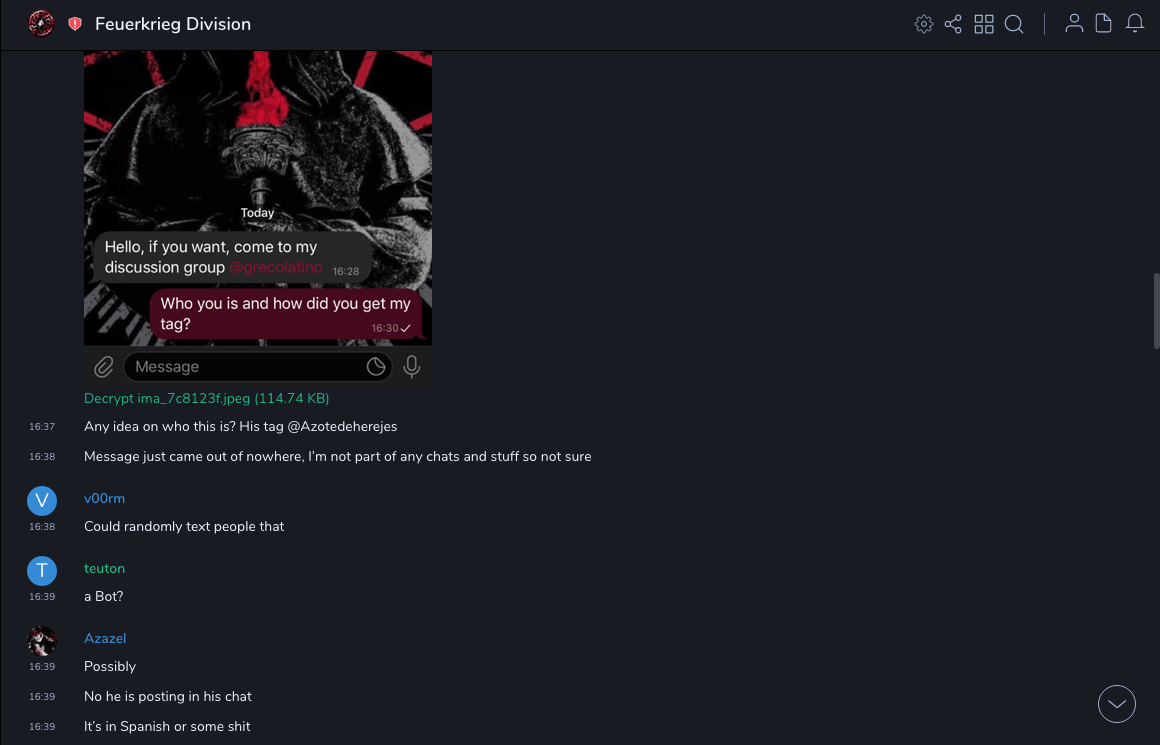Open the settings gear in header
The width and height of the screenshot is (1160, 745).
pos(924,24)
